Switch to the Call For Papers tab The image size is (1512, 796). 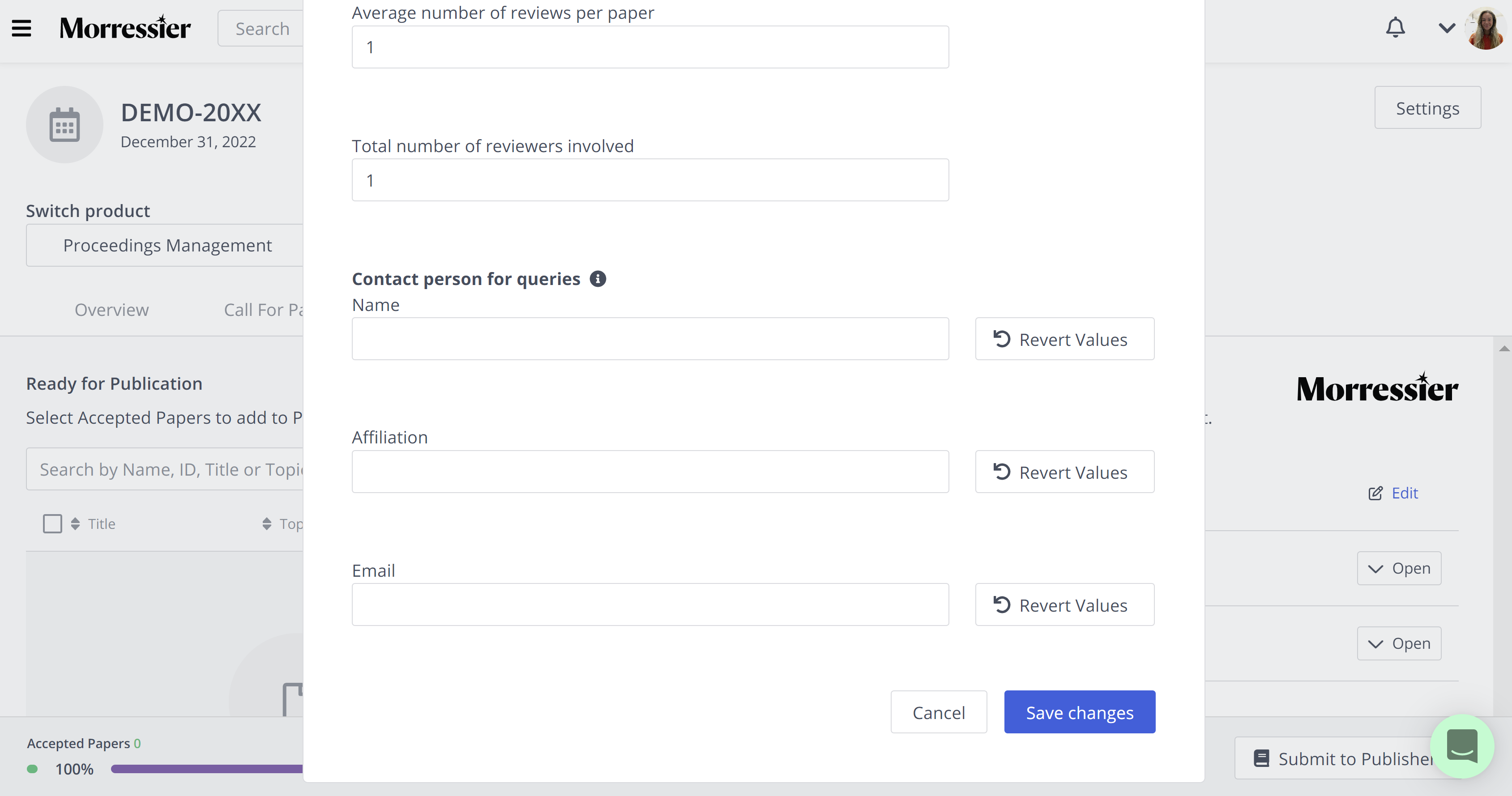point(263,309)
